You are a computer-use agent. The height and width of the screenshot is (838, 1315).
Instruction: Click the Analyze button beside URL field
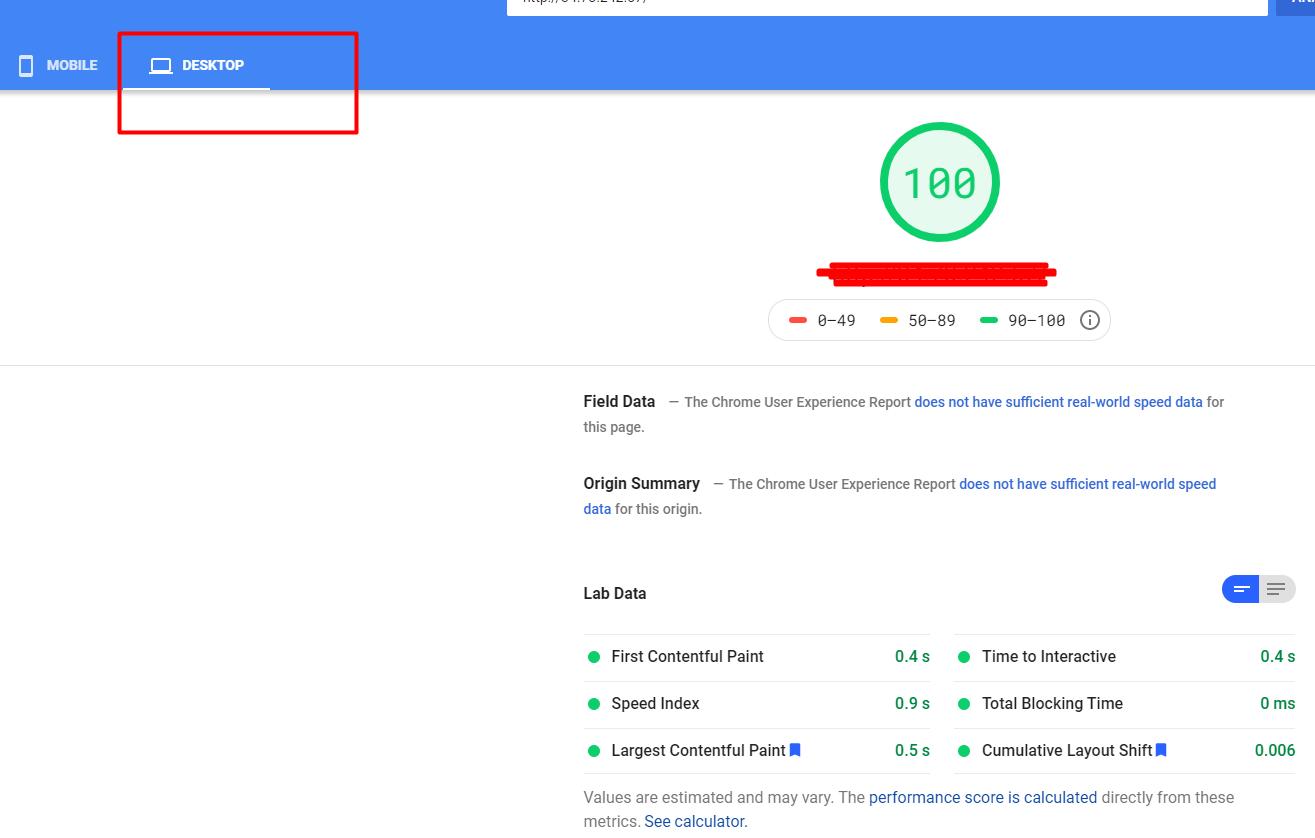(1296, 5)
